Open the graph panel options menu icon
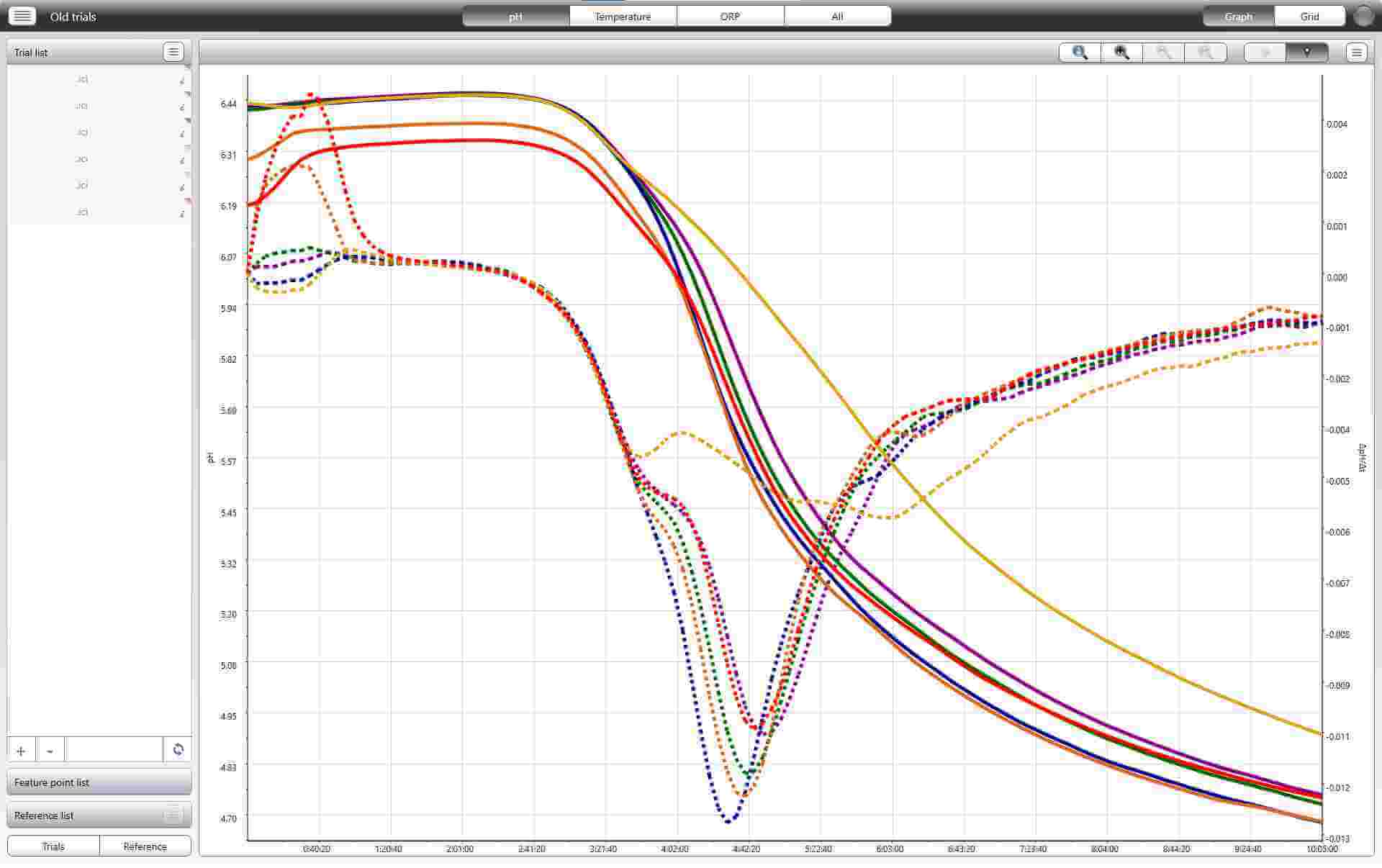This screenshot has height=868, width=1382. tap(1356, 53)
